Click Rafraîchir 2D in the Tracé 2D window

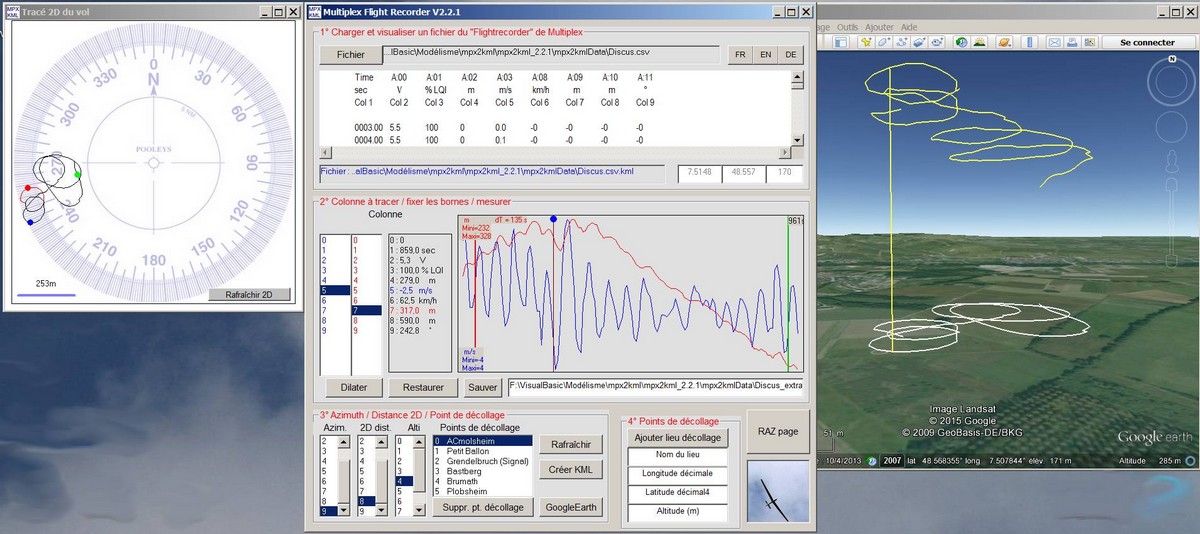point(250,295)
